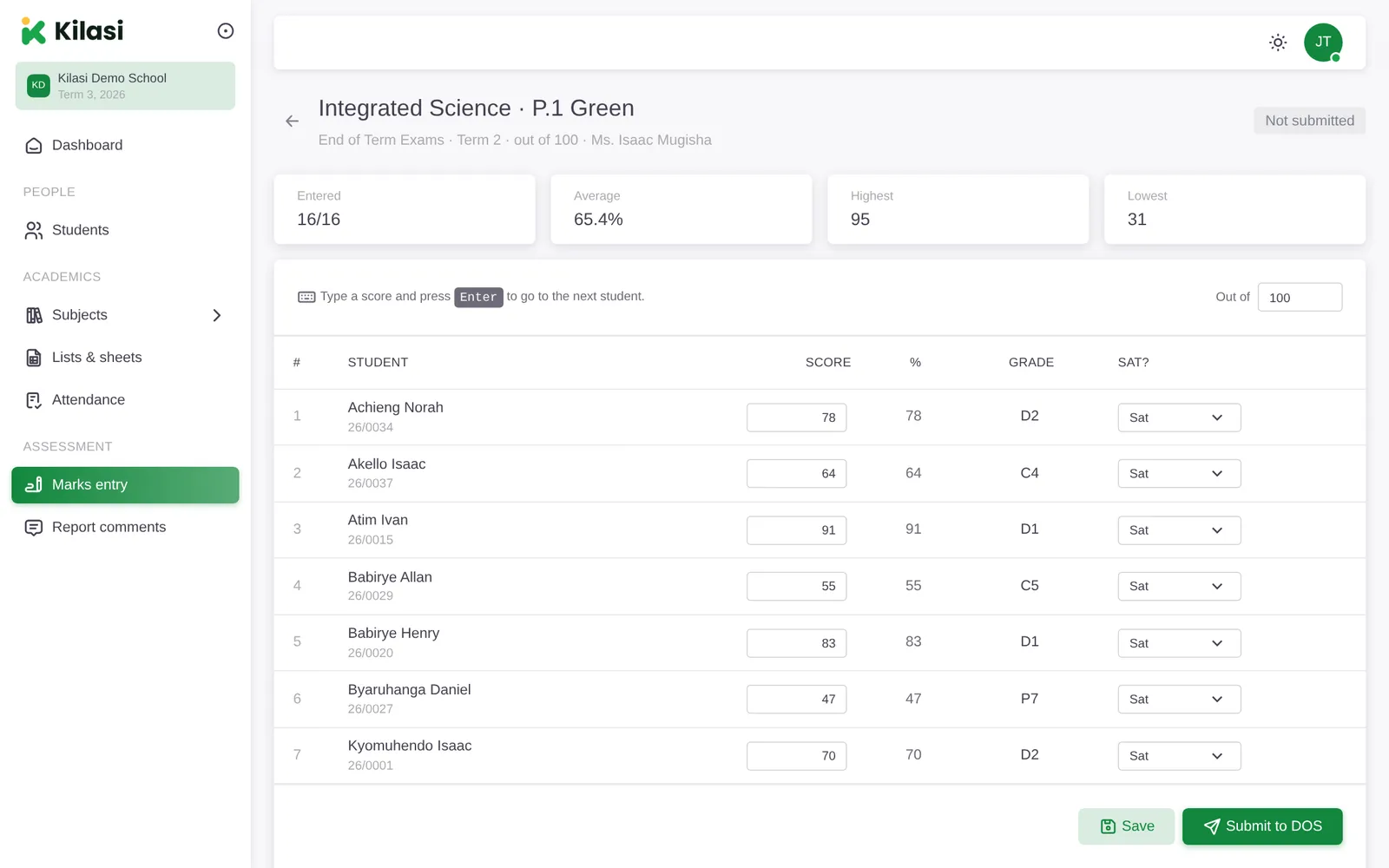Edit Atim Ivan's score 91 field

pyautogui.click(x=796, y=530)
